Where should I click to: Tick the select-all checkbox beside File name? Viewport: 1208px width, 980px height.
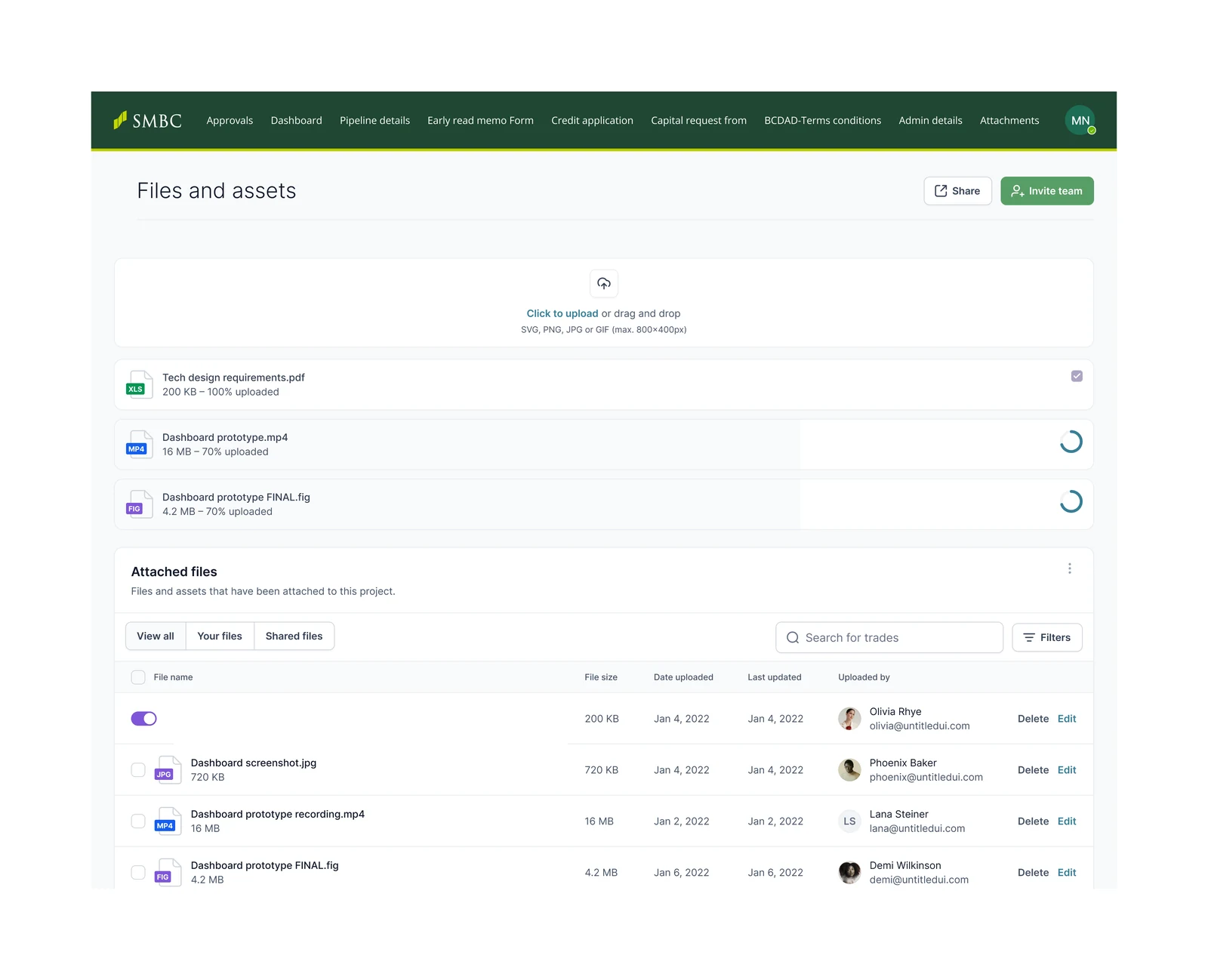coord(138,677)
